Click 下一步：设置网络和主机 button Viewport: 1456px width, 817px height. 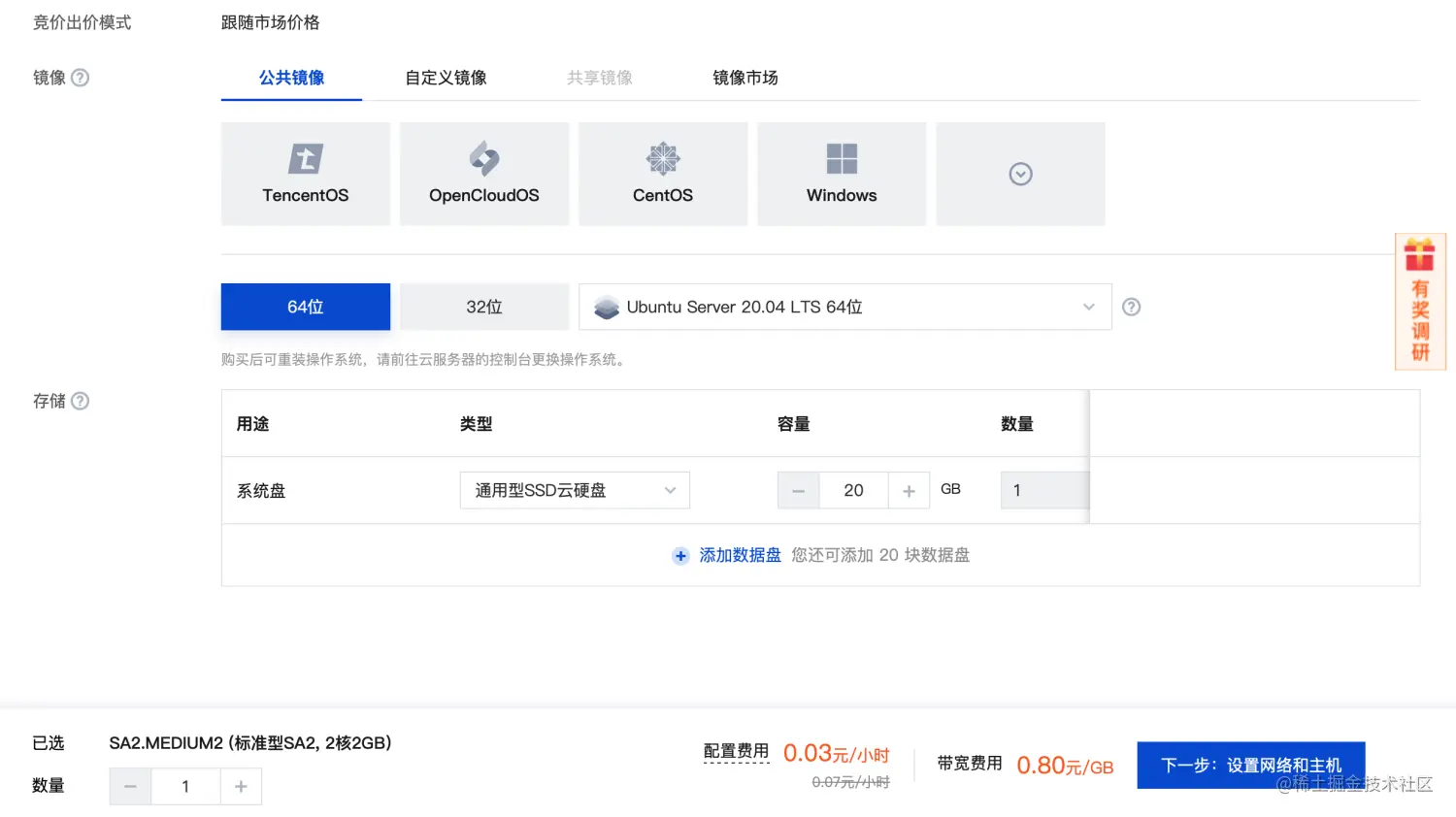tap(1251, 765)
